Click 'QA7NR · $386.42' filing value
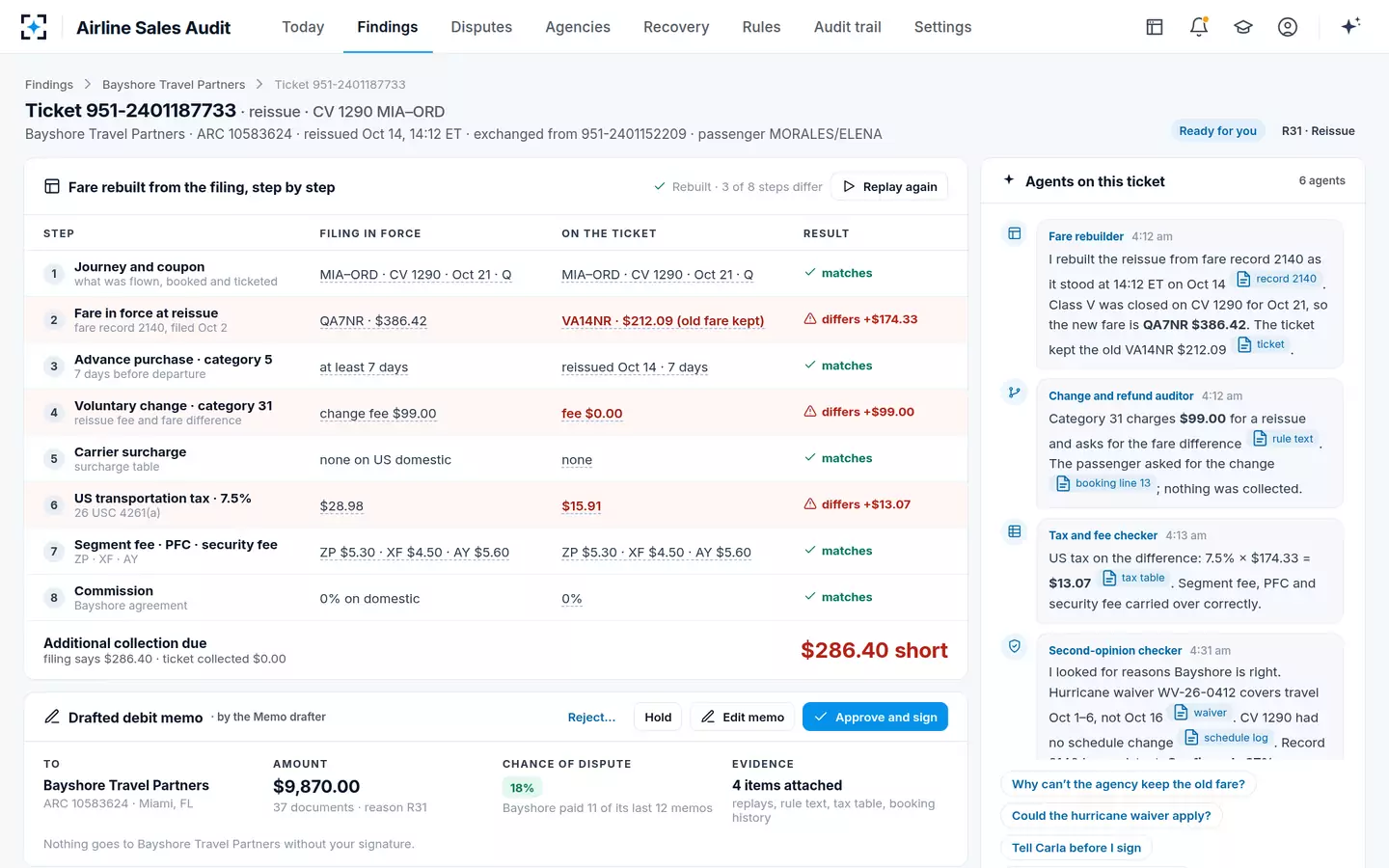 tap(373, 321)
